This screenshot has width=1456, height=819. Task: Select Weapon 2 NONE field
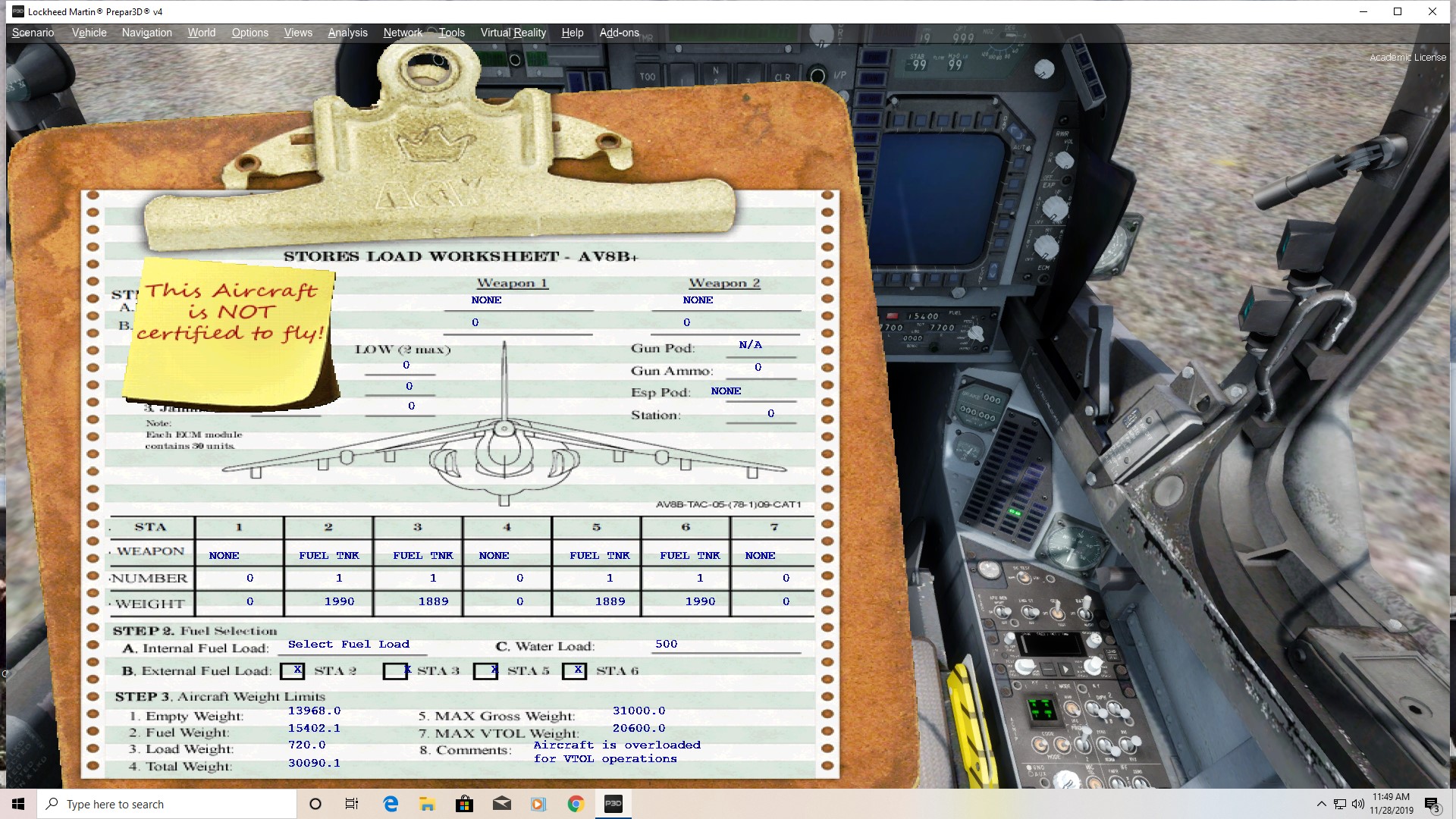tap(698, 300)
